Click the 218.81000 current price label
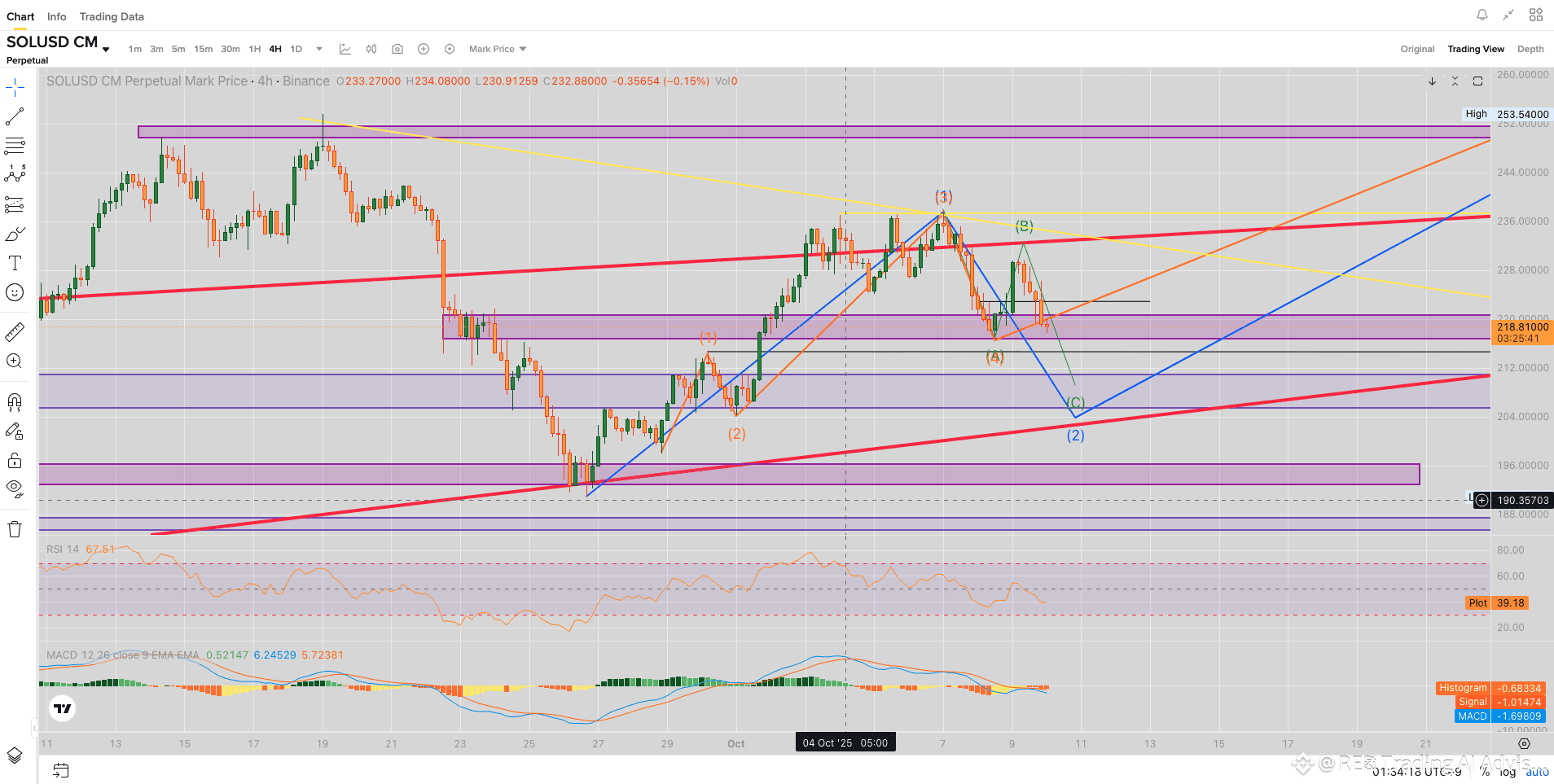 click(1522, 332)
